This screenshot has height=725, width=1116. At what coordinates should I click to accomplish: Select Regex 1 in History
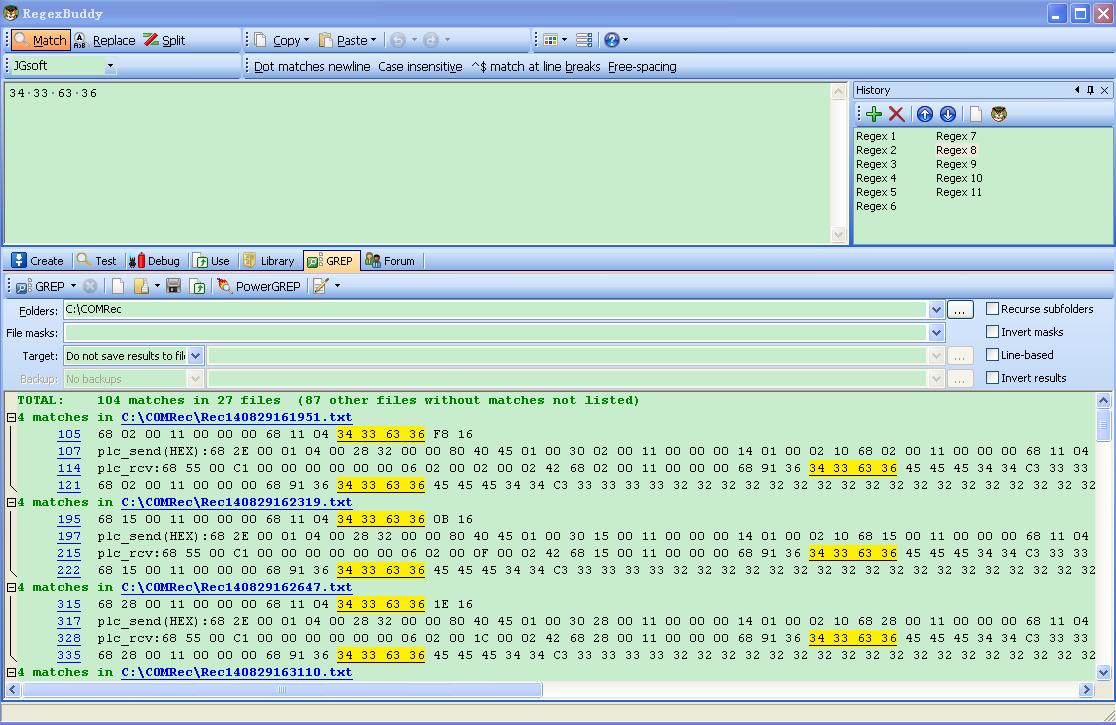pos(875,136)
